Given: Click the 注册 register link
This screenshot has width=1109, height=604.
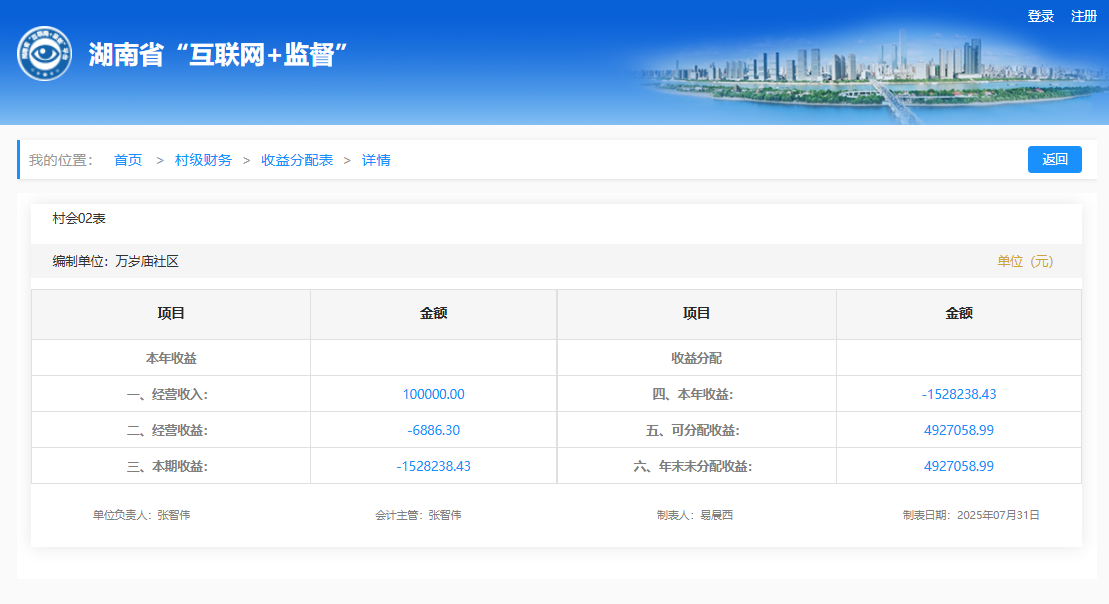Looking at the screenshot, I should pos(1084,16).
